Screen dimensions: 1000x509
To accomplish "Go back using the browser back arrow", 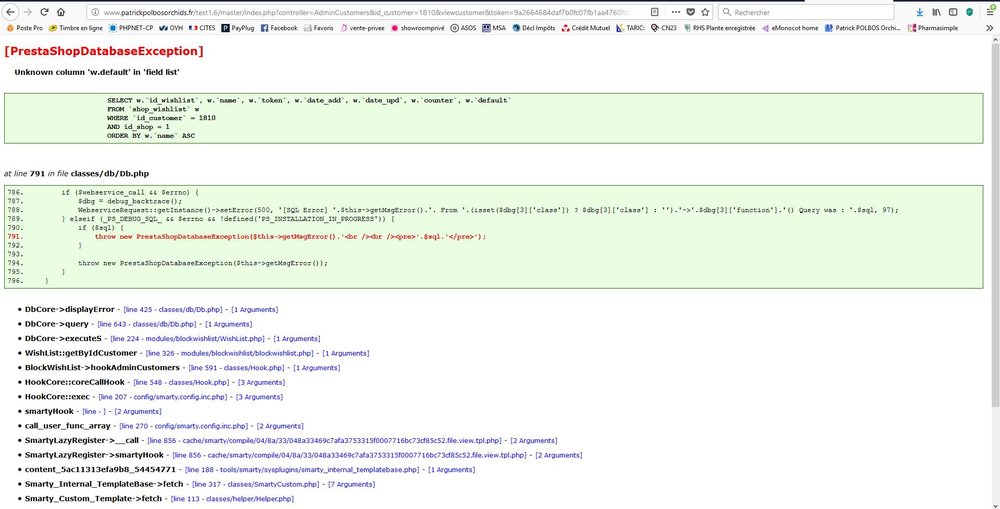I will [11, 11].
